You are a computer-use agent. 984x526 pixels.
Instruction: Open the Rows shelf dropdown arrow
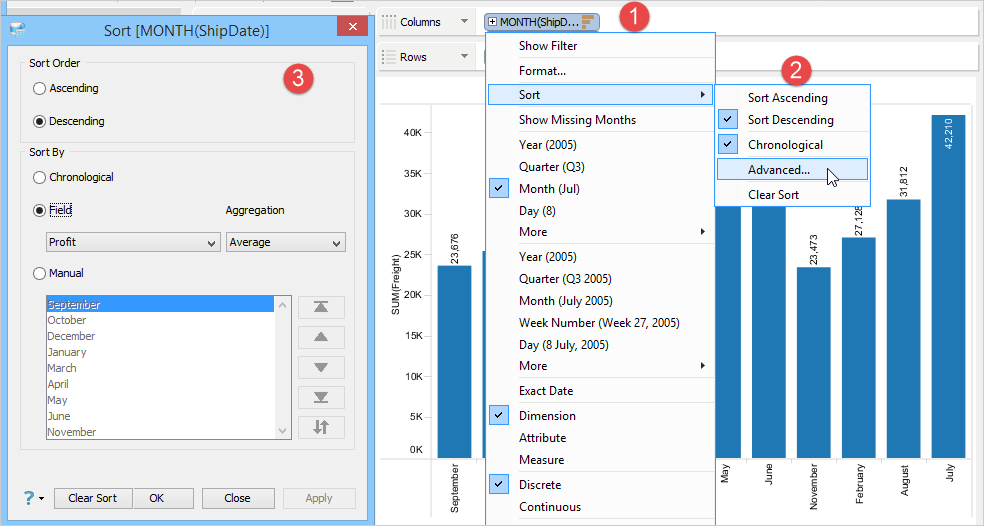tap(464, 56)
